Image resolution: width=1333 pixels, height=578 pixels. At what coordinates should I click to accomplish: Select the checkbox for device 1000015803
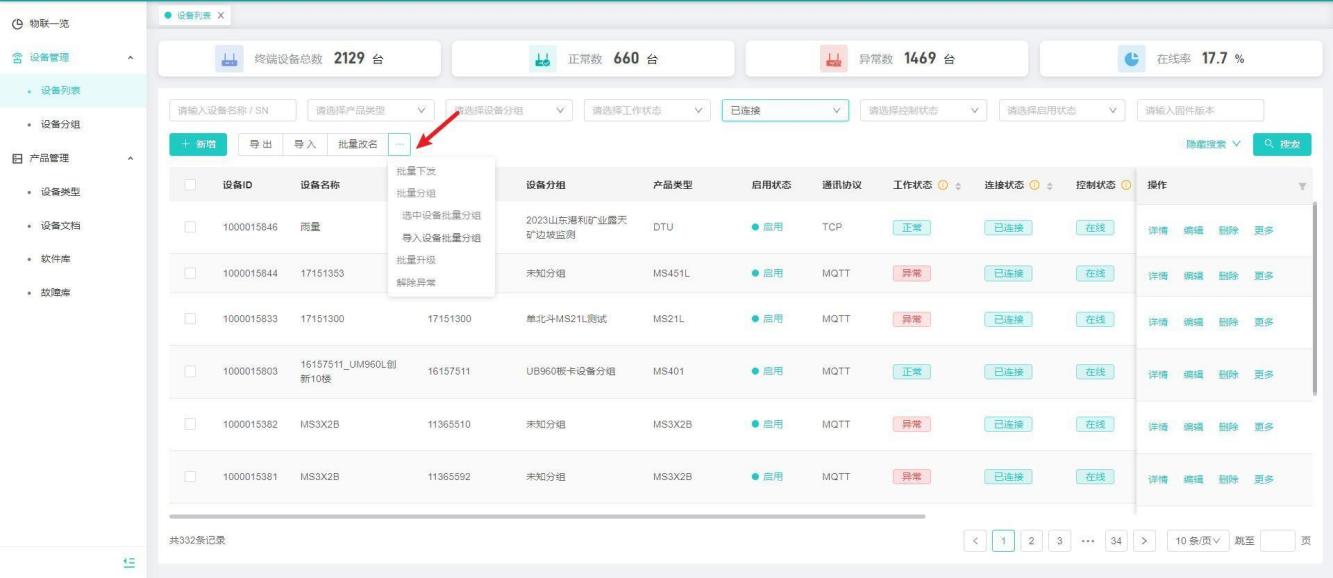[x=190, y=372]
